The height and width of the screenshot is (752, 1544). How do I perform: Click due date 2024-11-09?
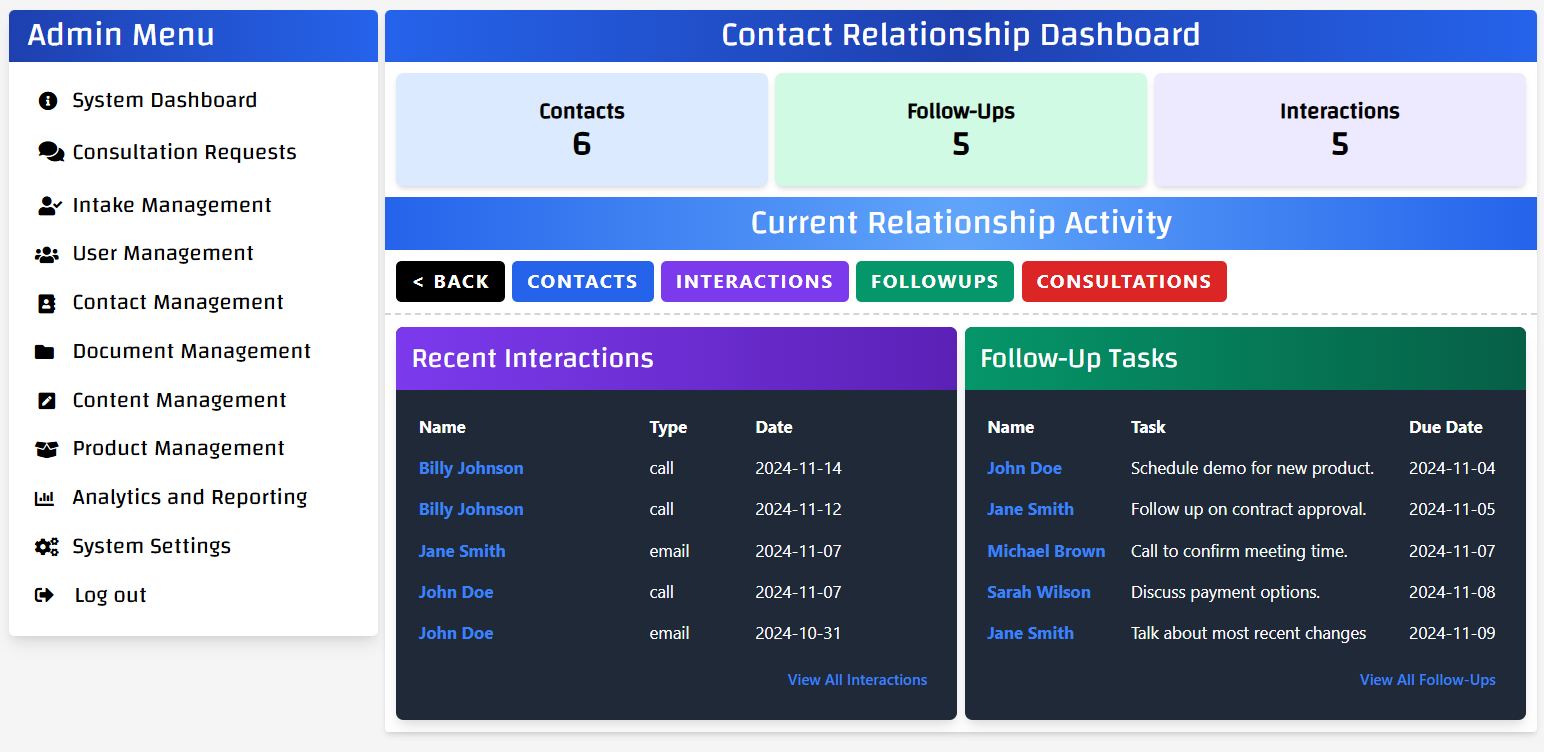[1452, 633]
